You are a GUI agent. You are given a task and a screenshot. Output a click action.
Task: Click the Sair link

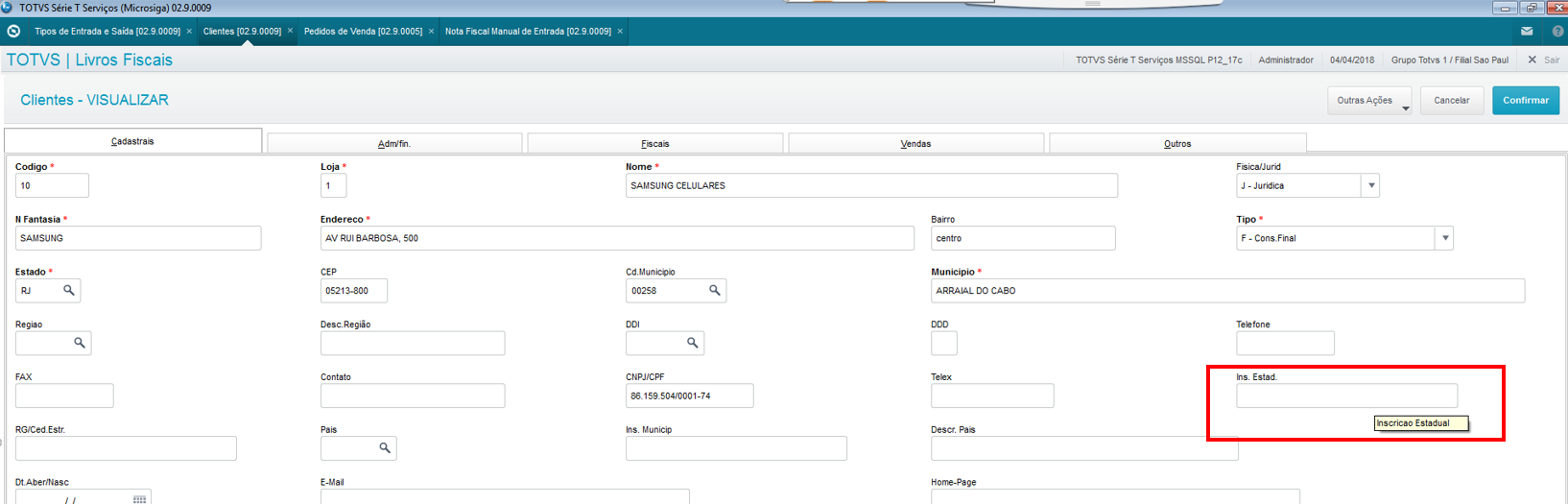1551,60
